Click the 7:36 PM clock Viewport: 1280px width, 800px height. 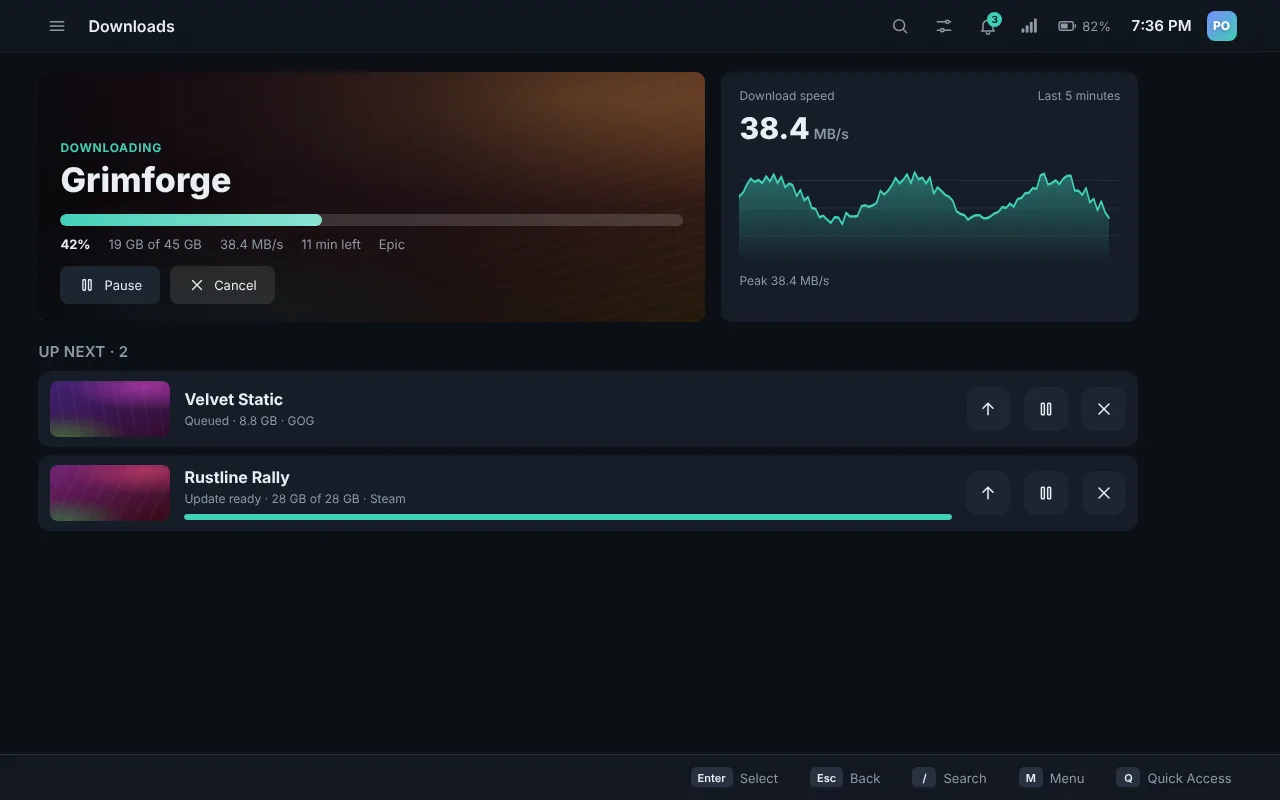(1161, 26)
